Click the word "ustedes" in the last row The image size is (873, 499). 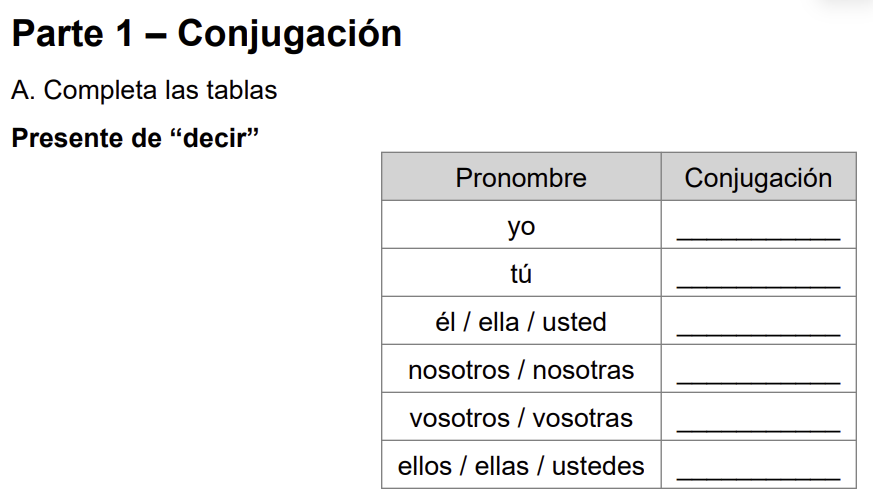[x=598, y=466]
